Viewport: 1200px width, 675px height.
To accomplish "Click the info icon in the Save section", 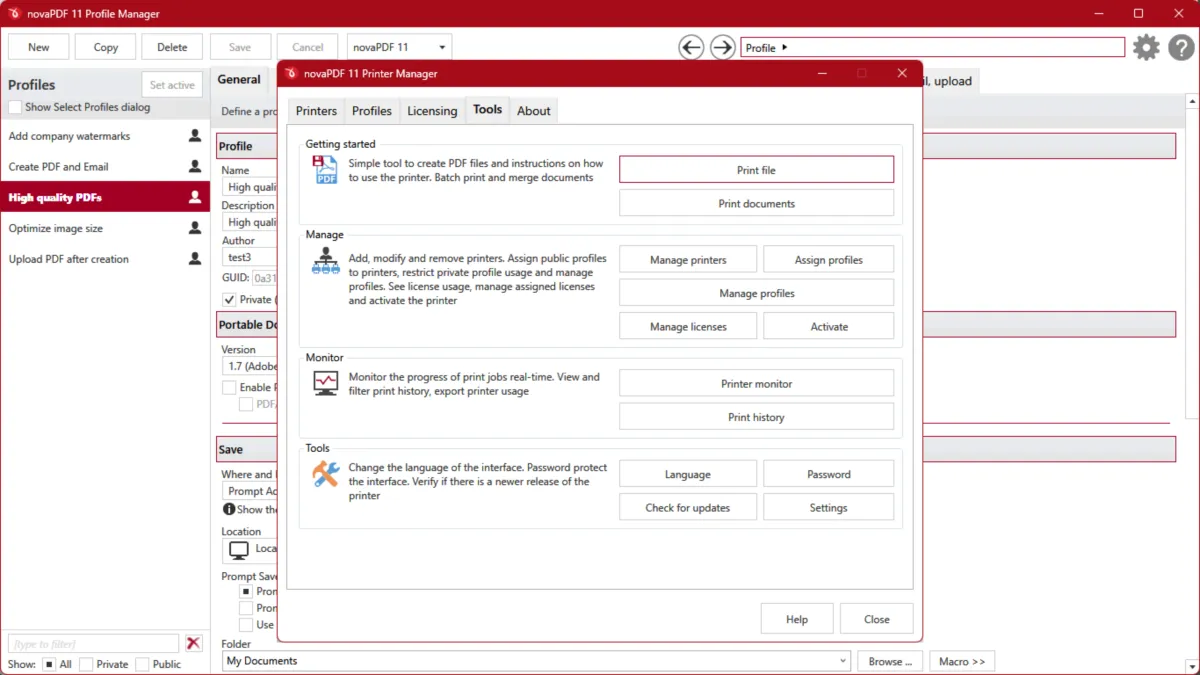I will (229, 509).
